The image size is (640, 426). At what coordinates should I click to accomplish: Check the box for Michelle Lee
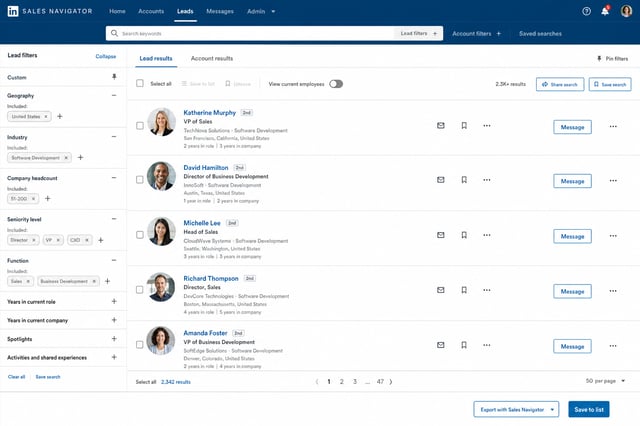click(x=140, y=235)
